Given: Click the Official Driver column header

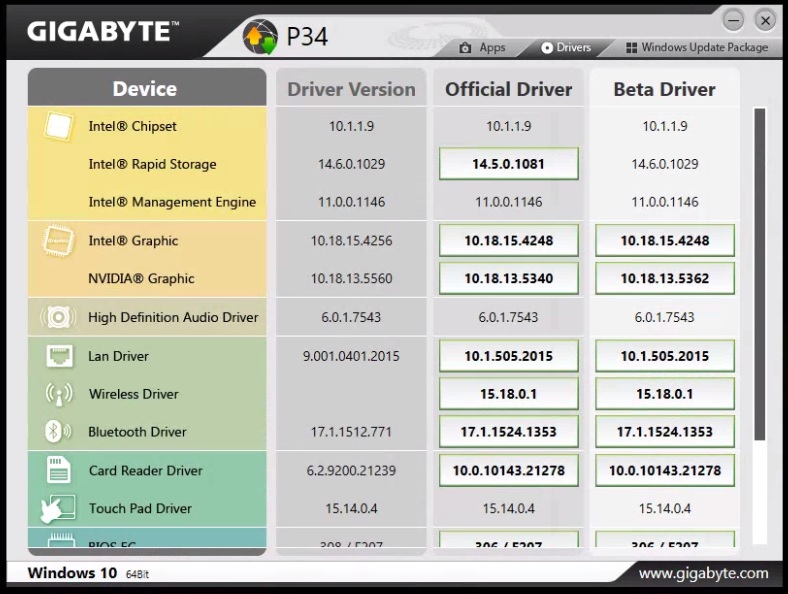Looking at the screenshot, I should [509, 89].
